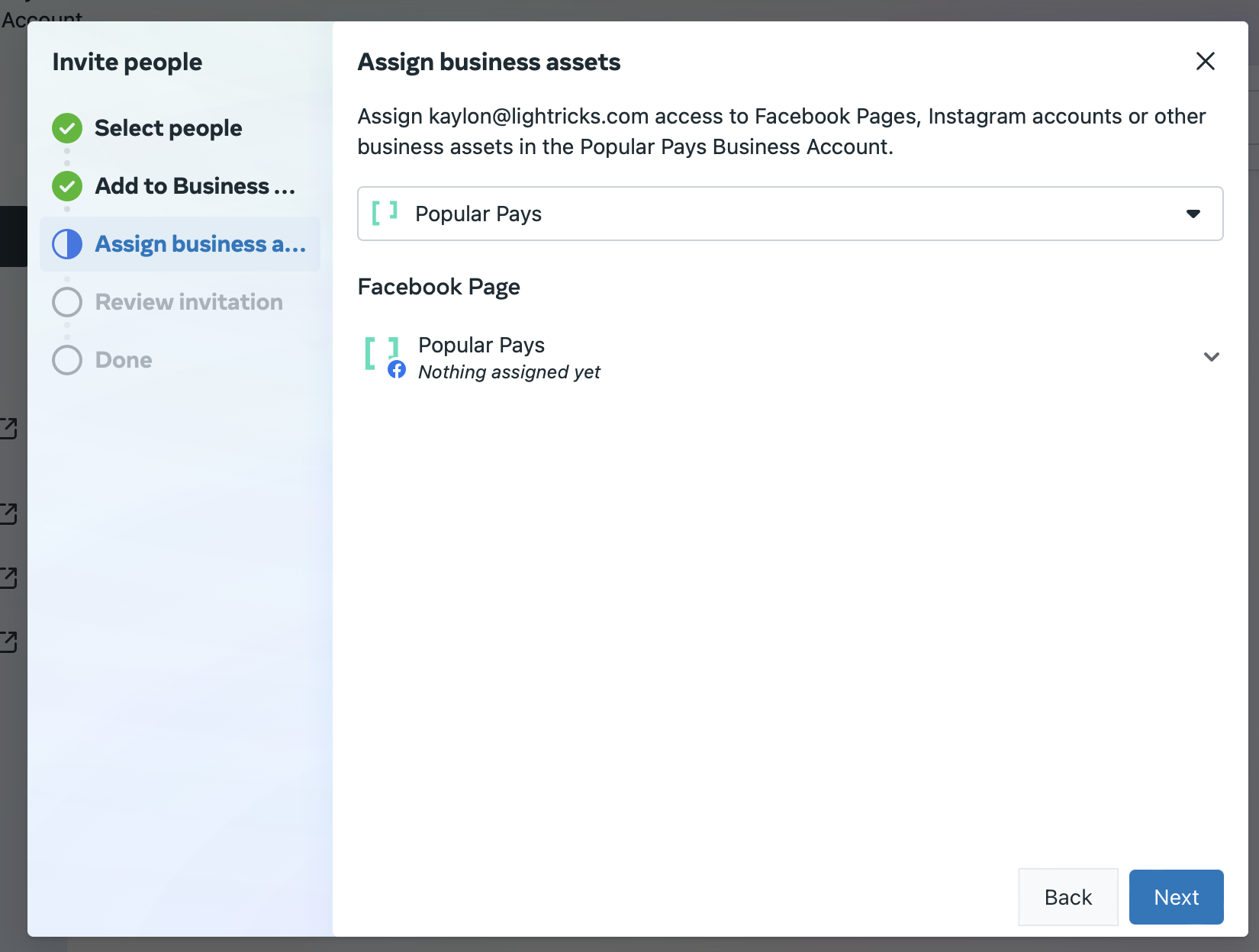Close the Assign business assets dialog
Screen dimensions: 1259x952
coord(1205,61)
